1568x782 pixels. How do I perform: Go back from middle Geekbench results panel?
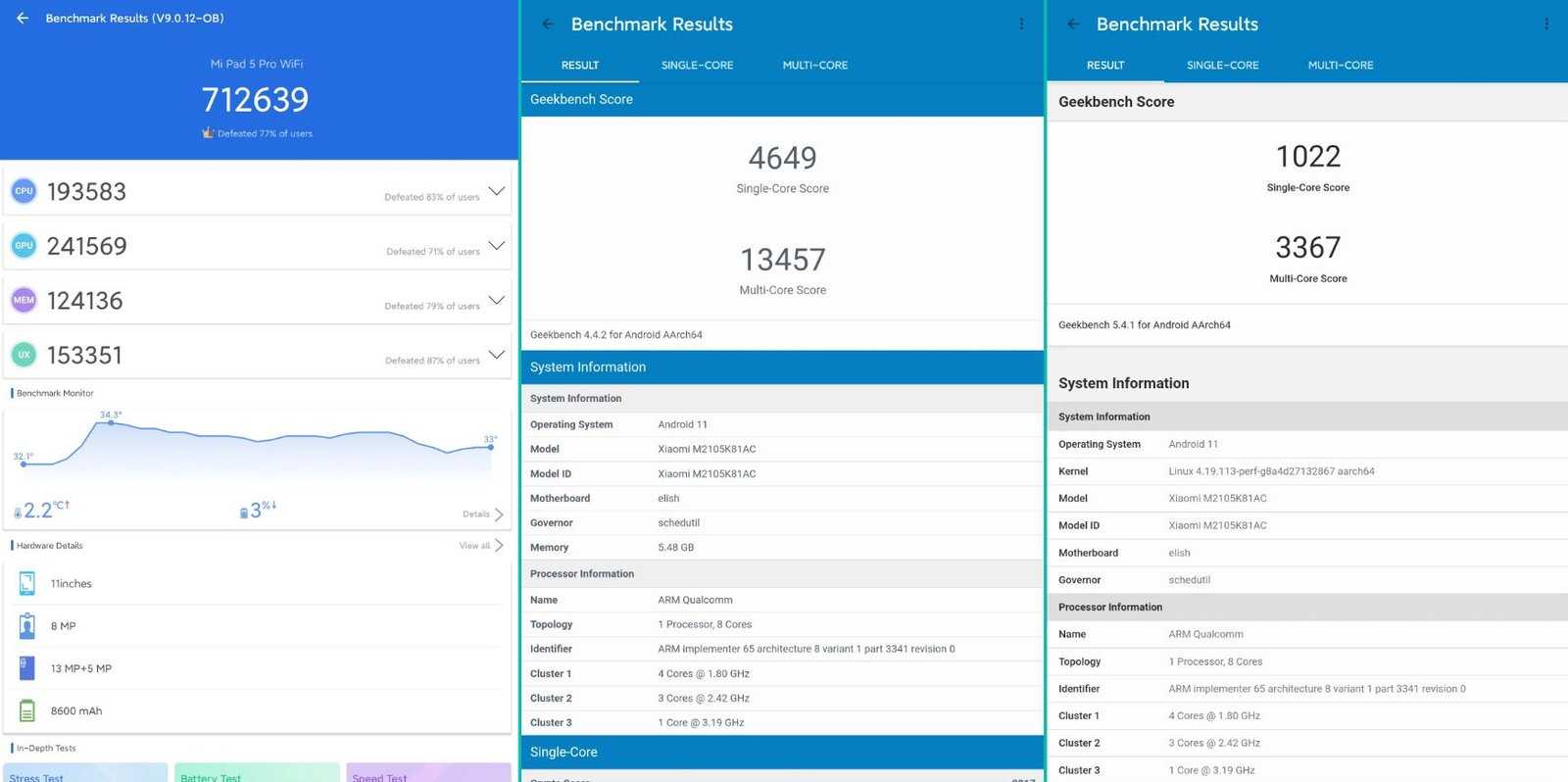[x=548, y=24]
